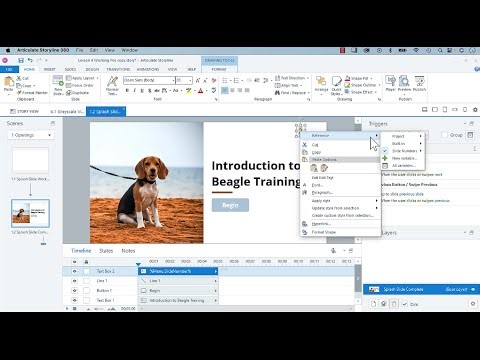Click the Paste icon in the Clipboard group
480x360 pixels.
click(8, 82)
